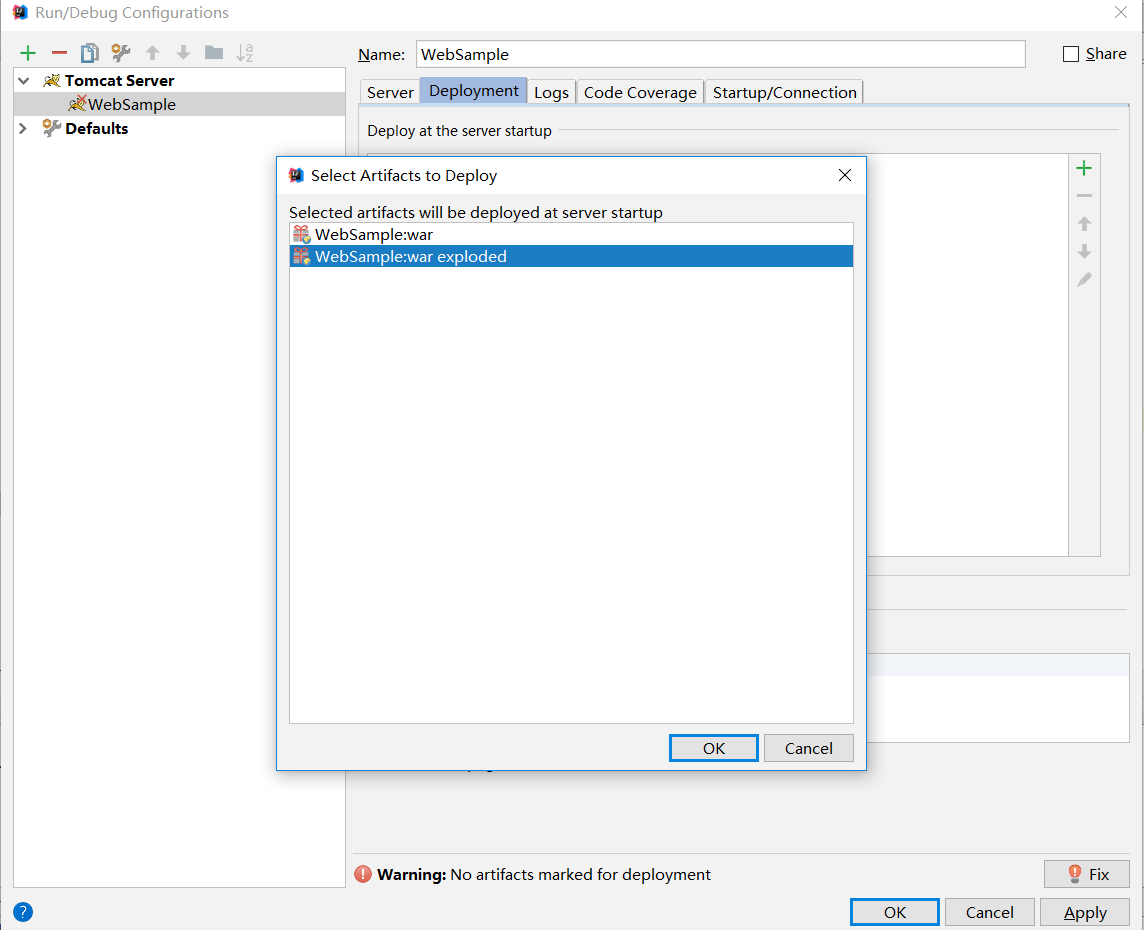This screenshot has height=930, width=1144.
Task: Move a deployment item up in the Deployment panel
Action: 1084,224
